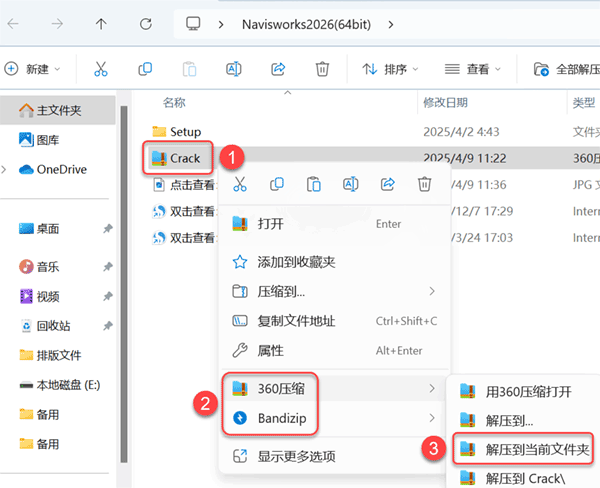The width and height of the screenshot is (600, 488).
Task: Choose 显示更多选项 in the context menu
Action: (335, 456)
